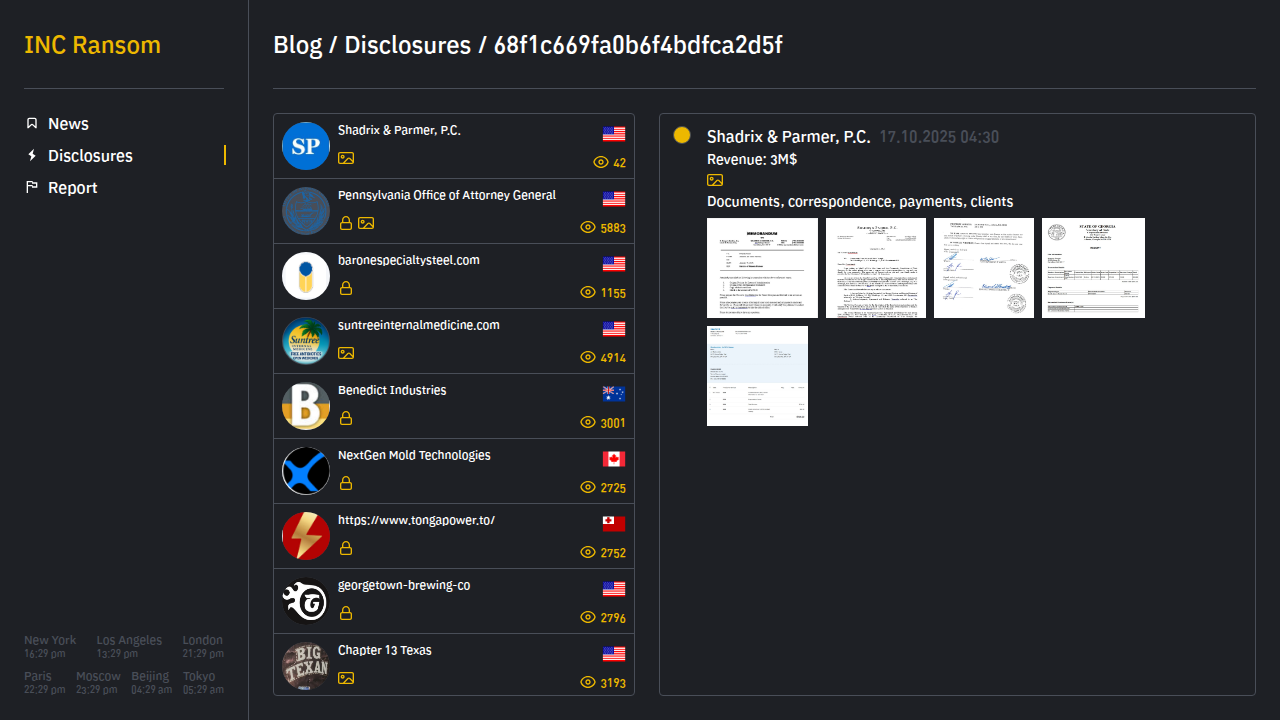Click the Disclosures lightning bolt icon
Screen dimensions: 1280x720
32,156
